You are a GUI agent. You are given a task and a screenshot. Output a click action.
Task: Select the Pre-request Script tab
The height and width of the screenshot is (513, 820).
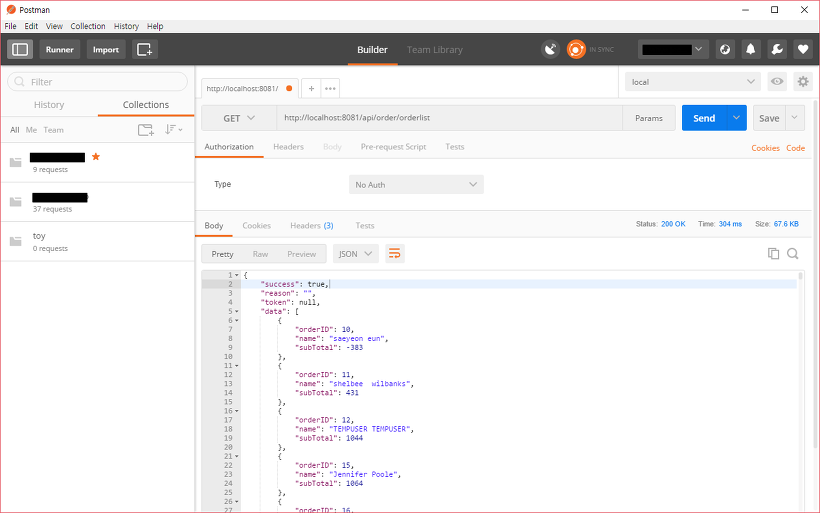[393, 147]
